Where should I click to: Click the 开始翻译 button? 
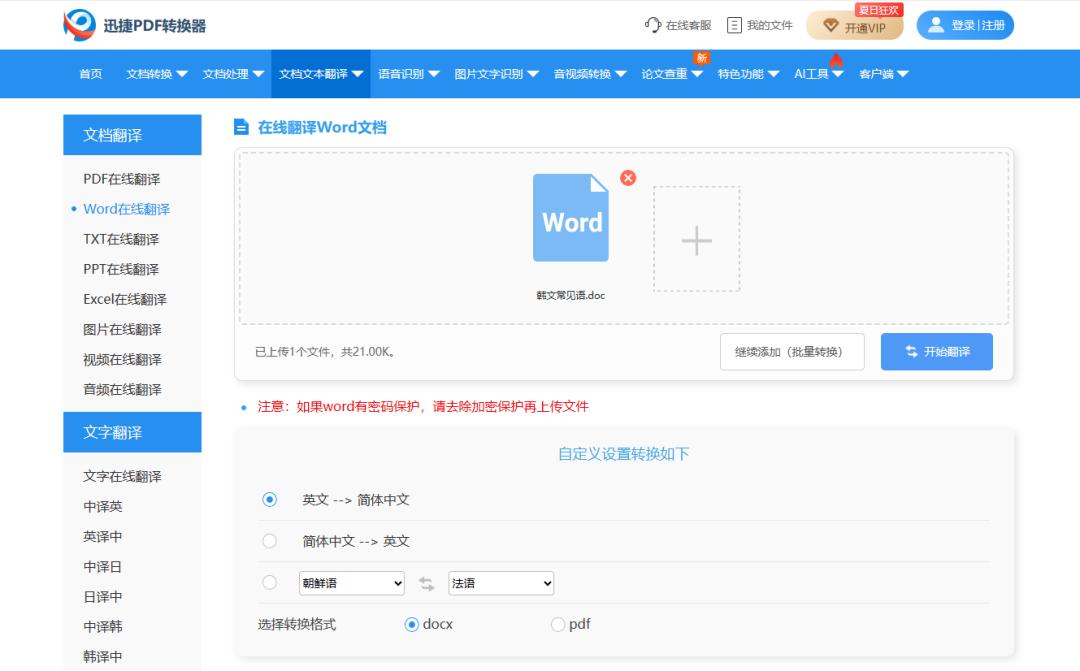936,351
